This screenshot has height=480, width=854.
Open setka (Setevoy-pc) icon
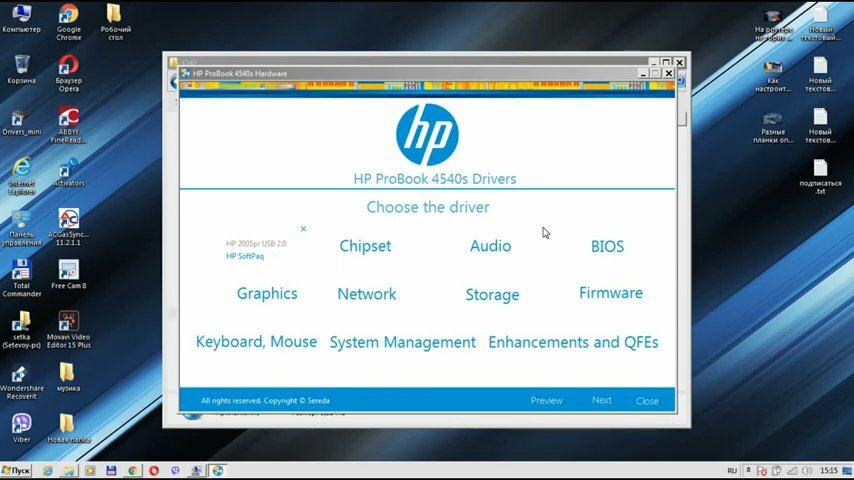click(21, 330)
